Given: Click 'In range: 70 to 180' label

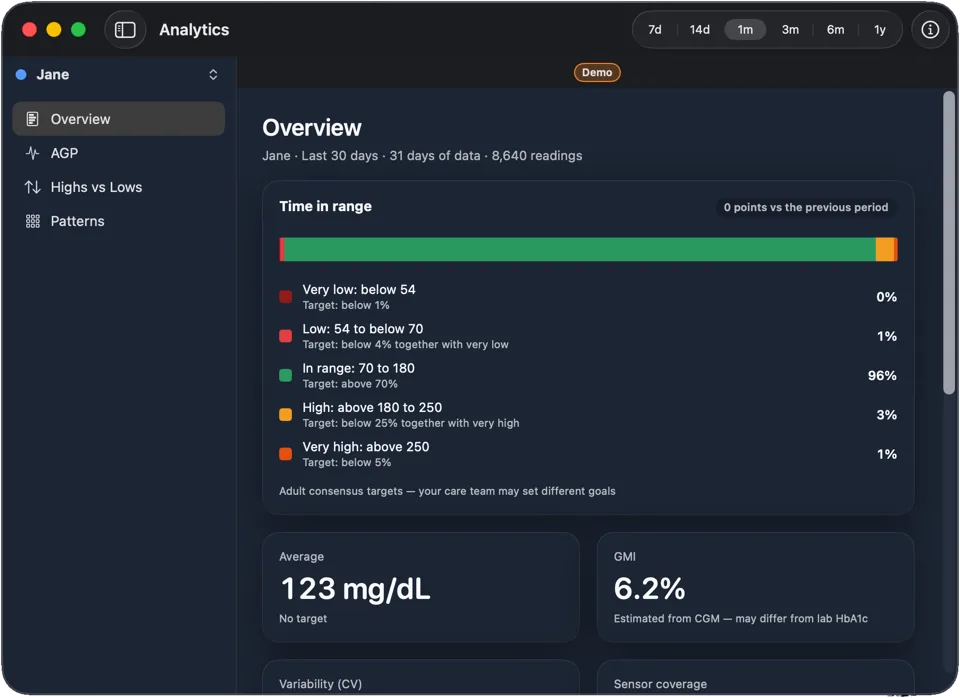Looking at the screenshot, I should click(358, 368).
